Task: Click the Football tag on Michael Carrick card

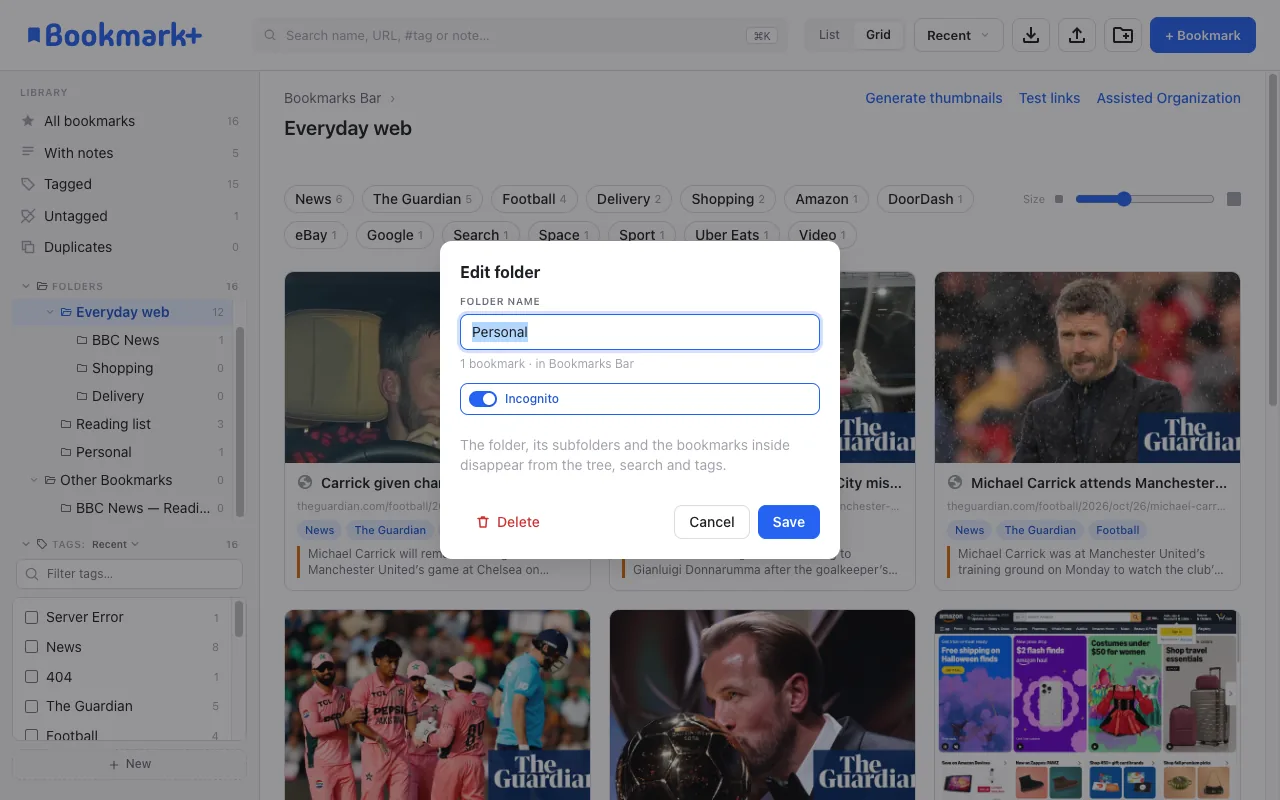Action: click(x=1117, y=530)
